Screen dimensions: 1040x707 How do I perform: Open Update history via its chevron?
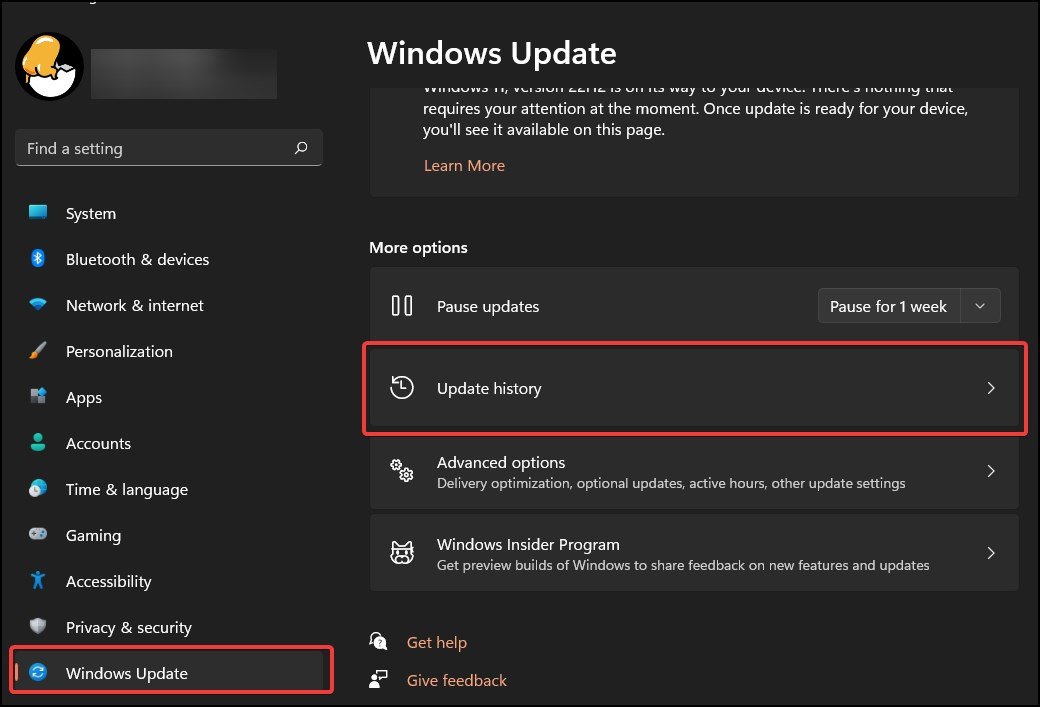[990, 388]
